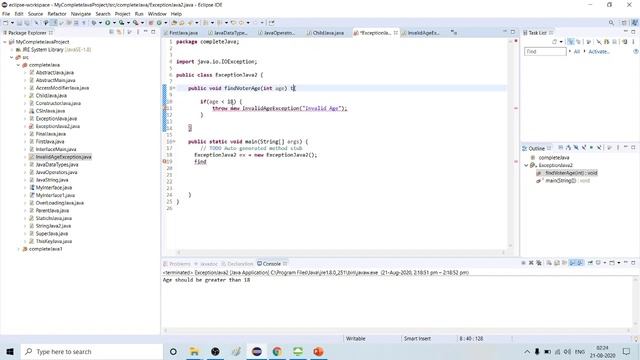Click the New Java Class toolbar icon
The image size is (640, 360).
click(x=159, y=23)
